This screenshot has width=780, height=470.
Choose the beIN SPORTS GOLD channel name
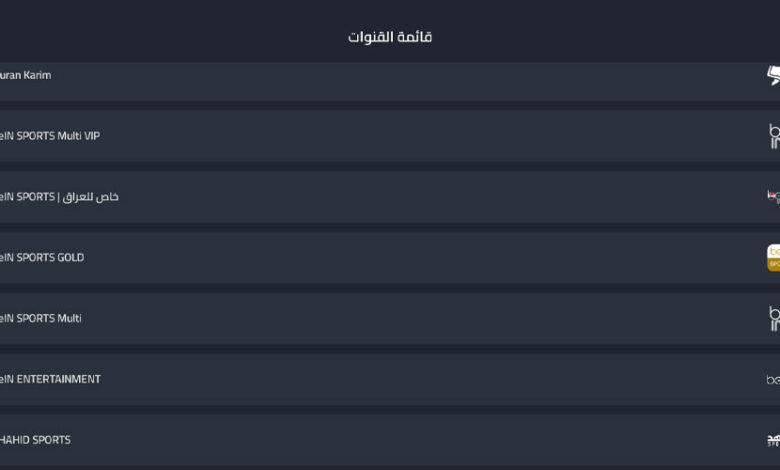click(x=42, y=258)
